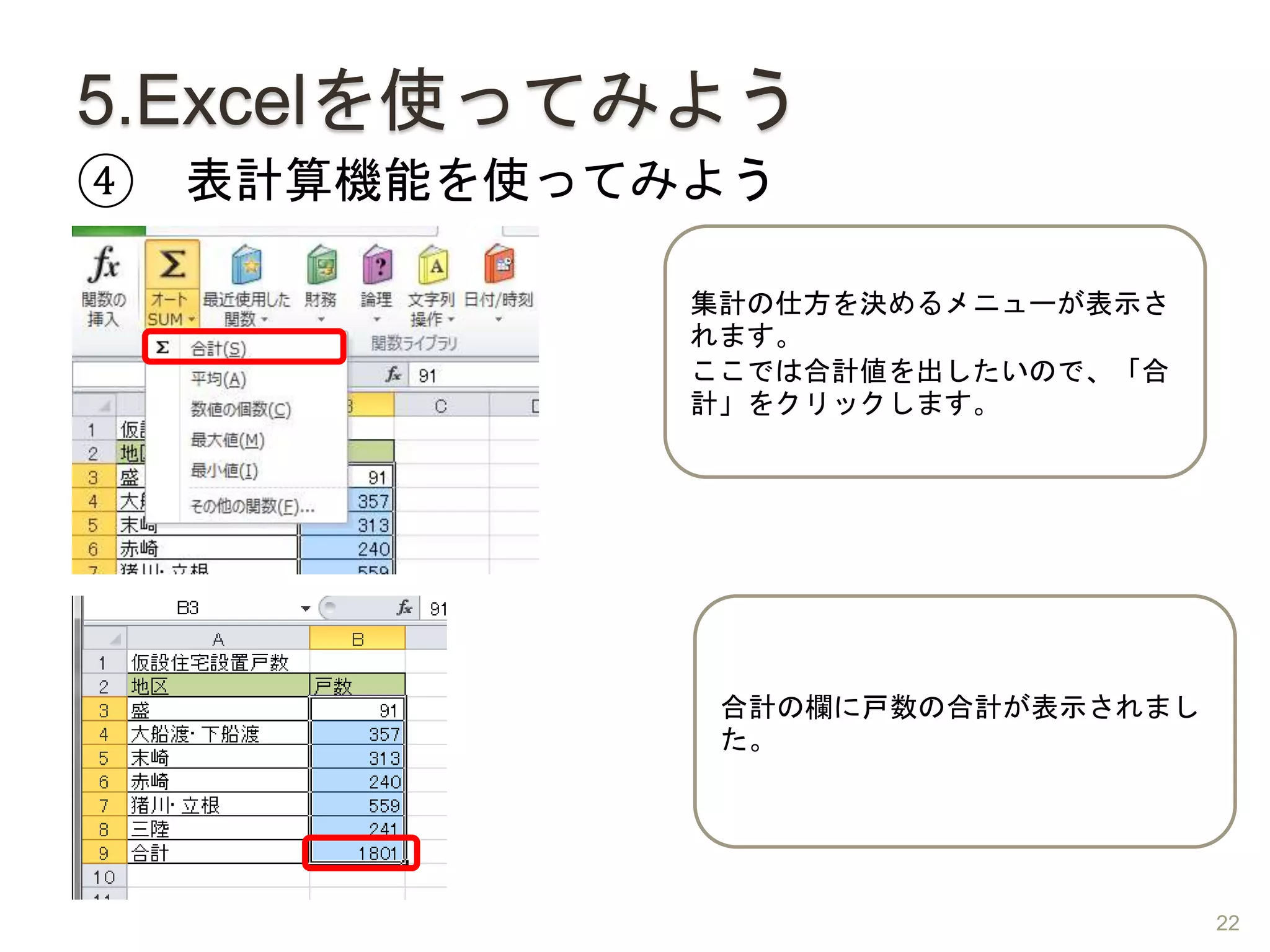Click cell 赤崎 in upper sheet
The image size is (1270, 952).
pyautogui.click(x=207, y=549)
